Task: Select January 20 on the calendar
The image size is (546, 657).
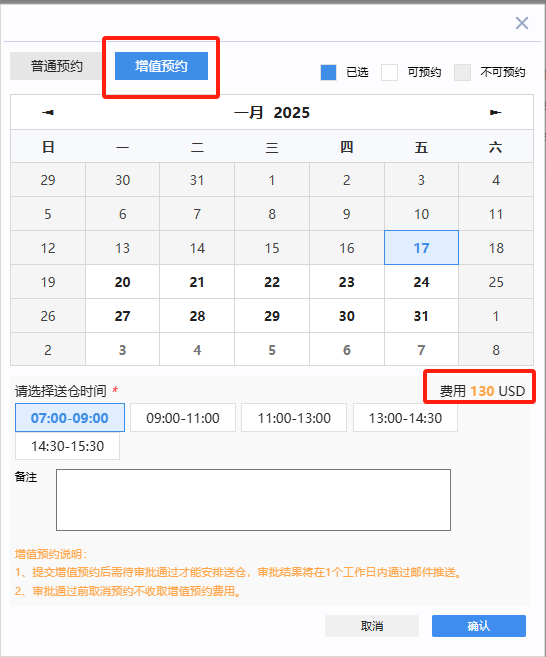Action: [122, 282]
